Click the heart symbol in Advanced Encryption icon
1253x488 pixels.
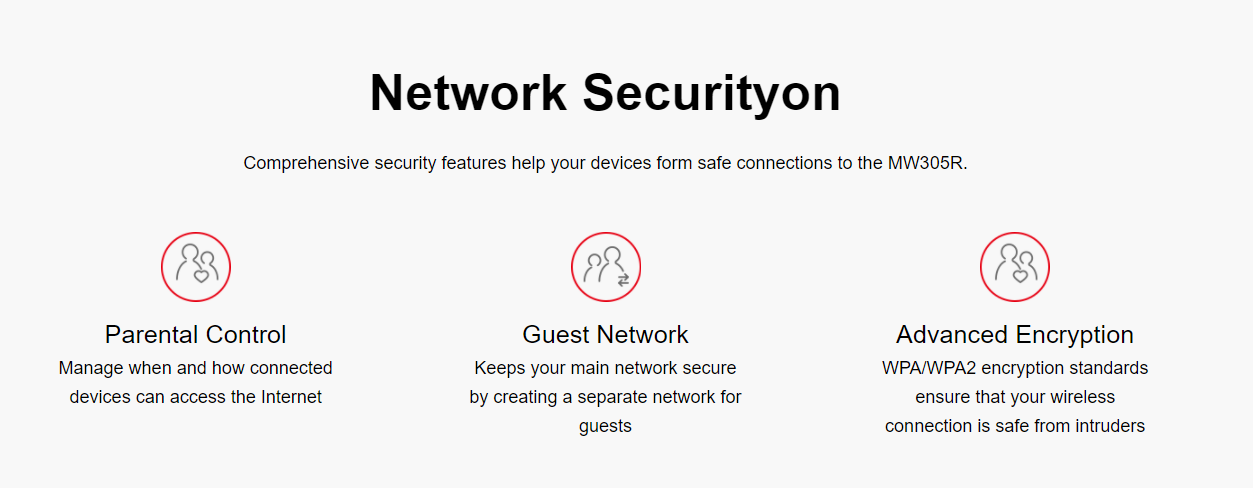1020,275
